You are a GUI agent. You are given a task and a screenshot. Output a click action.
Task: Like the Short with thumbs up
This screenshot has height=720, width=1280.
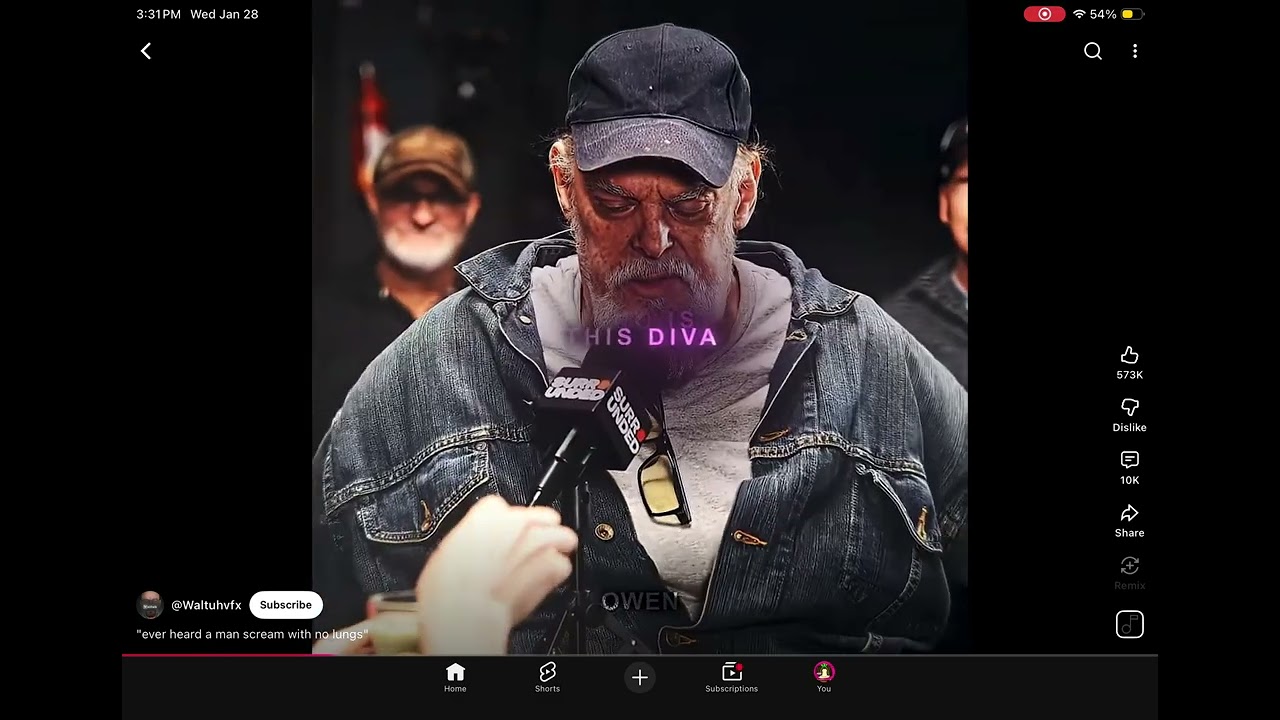[1130, 355]
